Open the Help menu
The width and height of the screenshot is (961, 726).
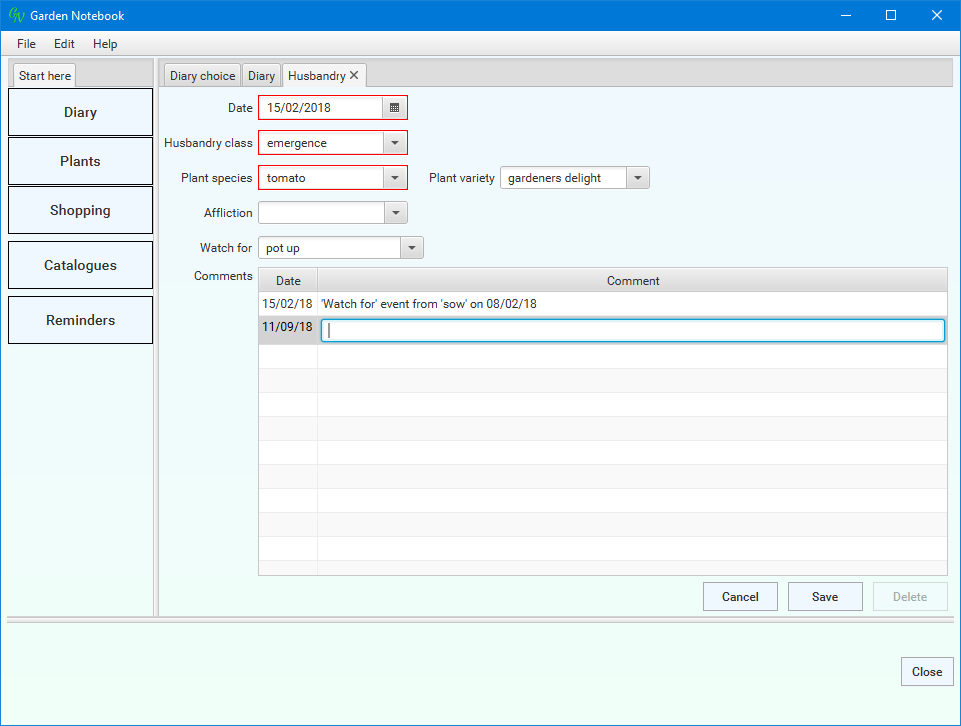(105, 44)
